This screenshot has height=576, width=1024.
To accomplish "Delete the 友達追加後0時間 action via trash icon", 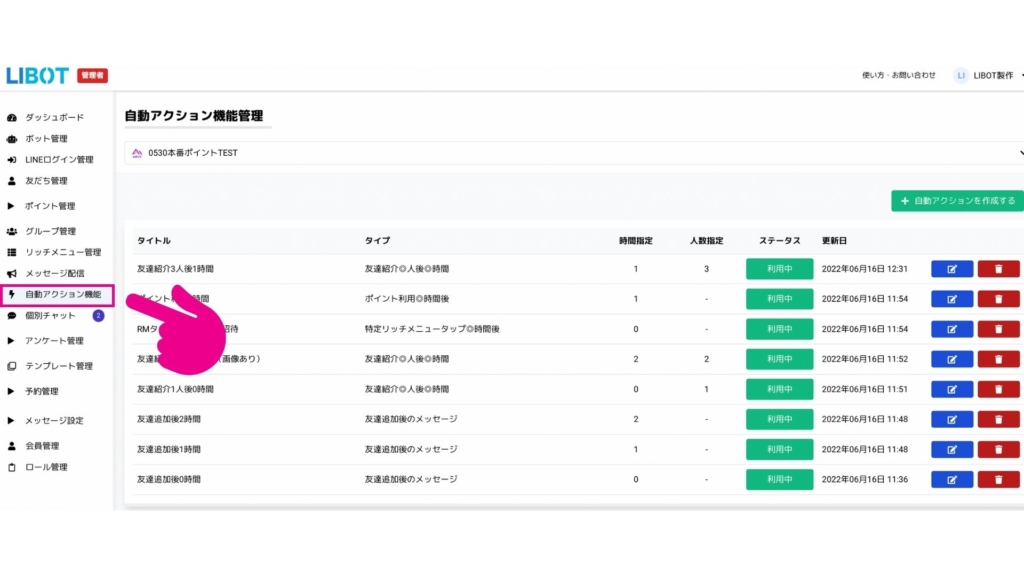I will click(x=998, y=479).
